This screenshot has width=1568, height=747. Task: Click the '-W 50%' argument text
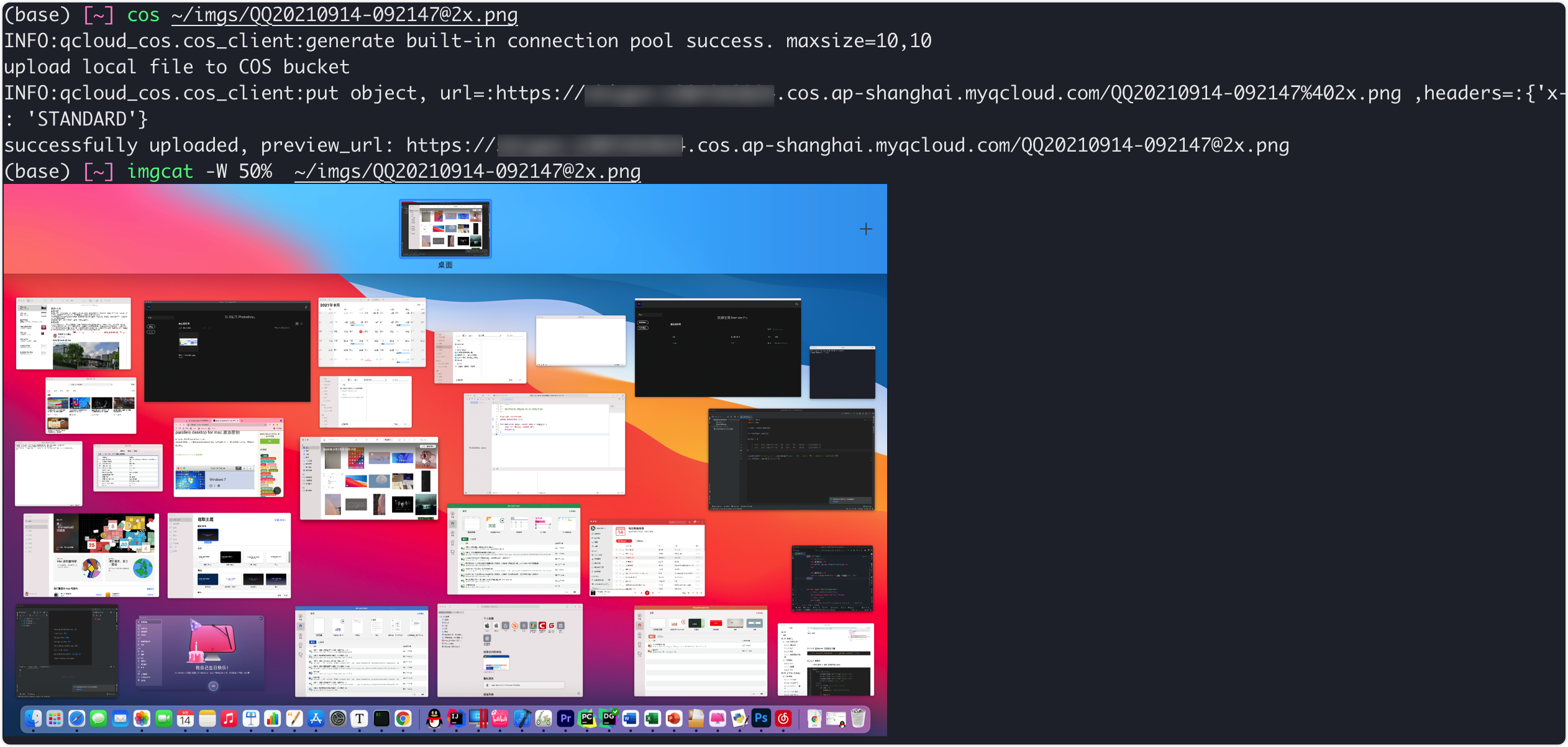pos(239,172)
